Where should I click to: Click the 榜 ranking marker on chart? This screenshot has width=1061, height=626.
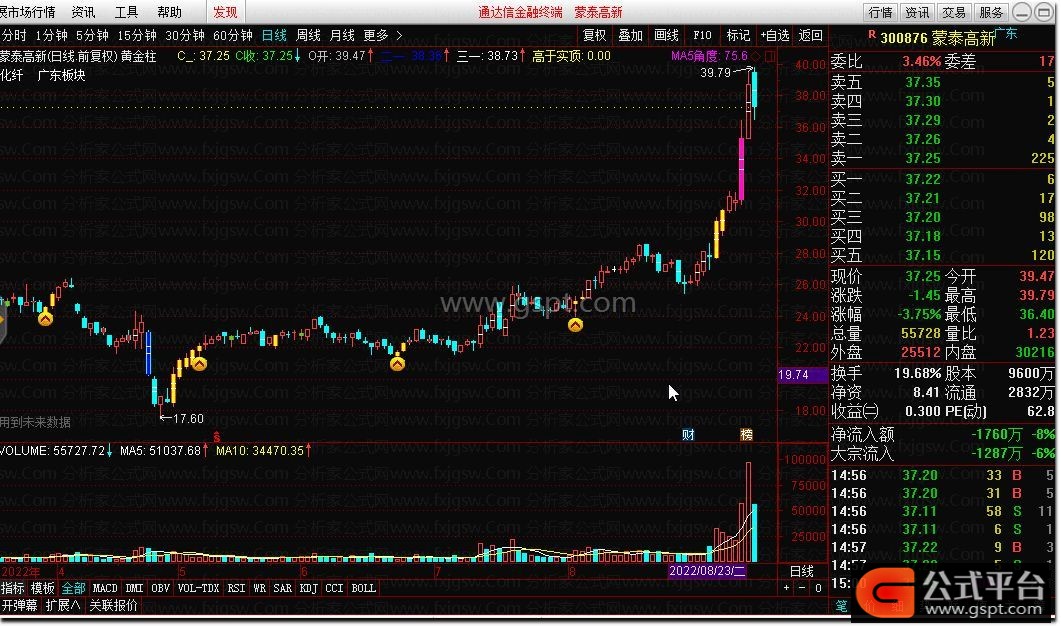(x=746, y=434)
